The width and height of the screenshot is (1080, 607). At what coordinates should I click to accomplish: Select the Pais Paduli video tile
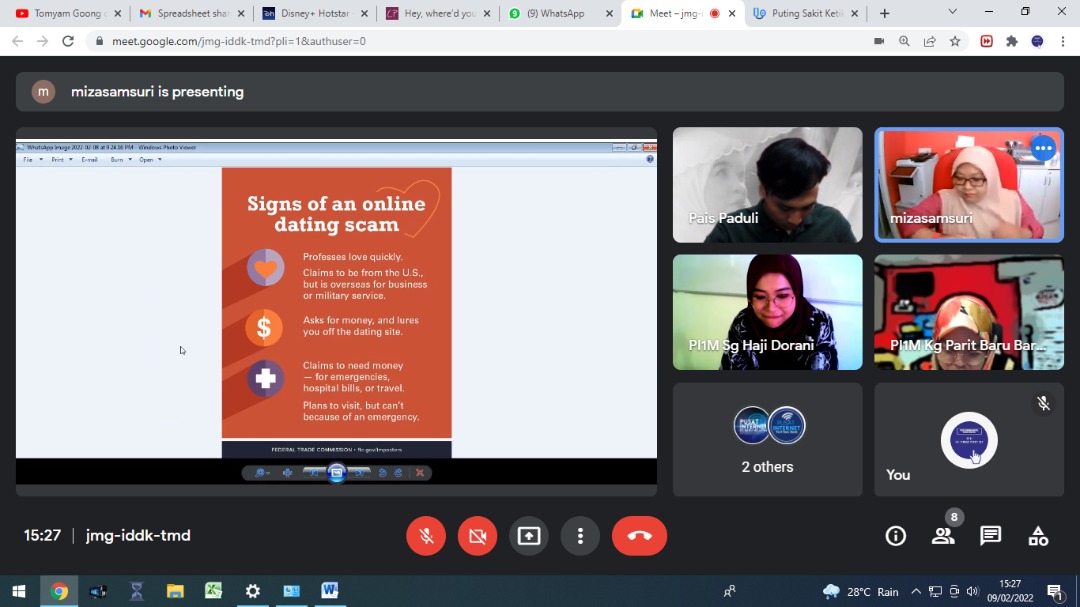(767, 185)
